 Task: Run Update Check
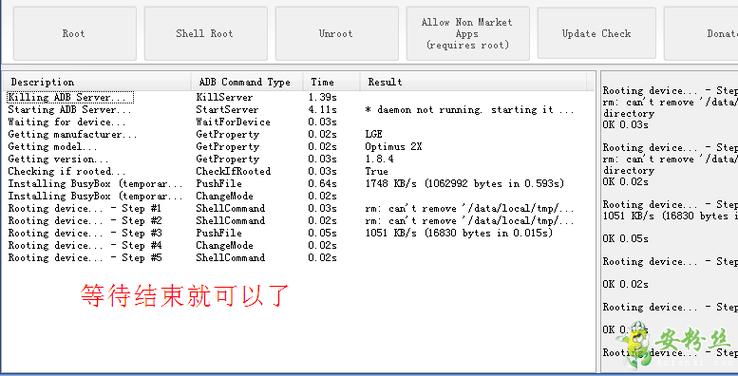(x=596, y=33)
